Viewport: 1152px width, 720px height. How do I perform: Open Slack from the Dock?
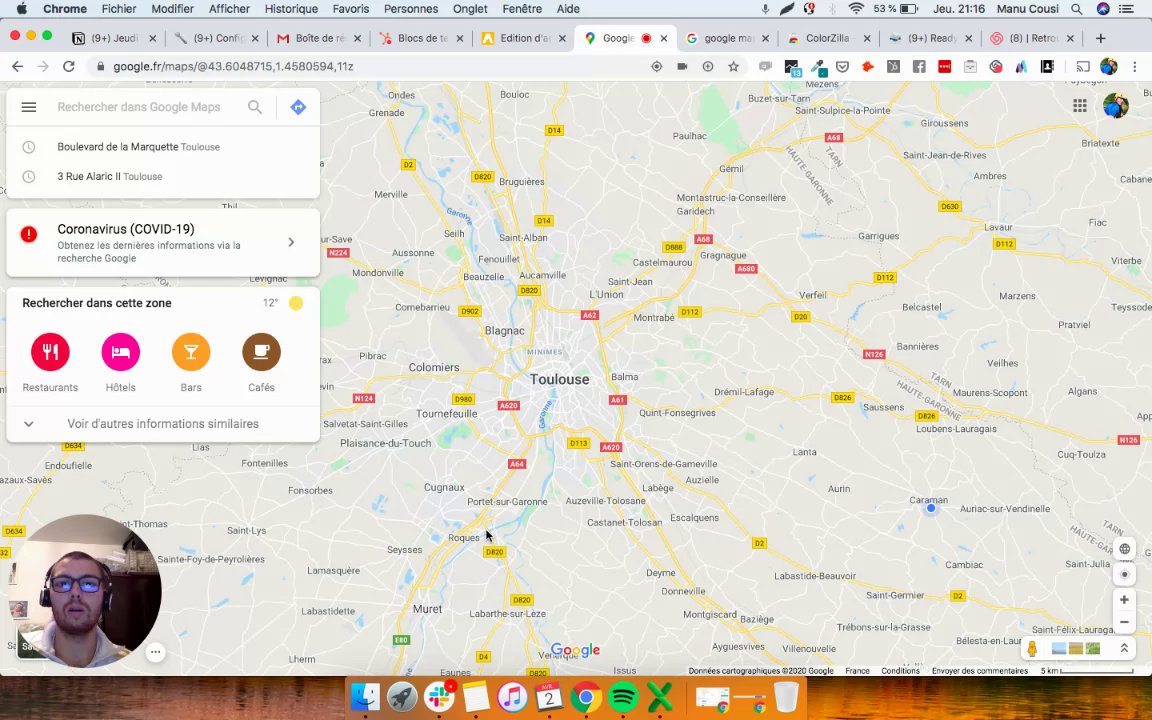click(439, 696)
